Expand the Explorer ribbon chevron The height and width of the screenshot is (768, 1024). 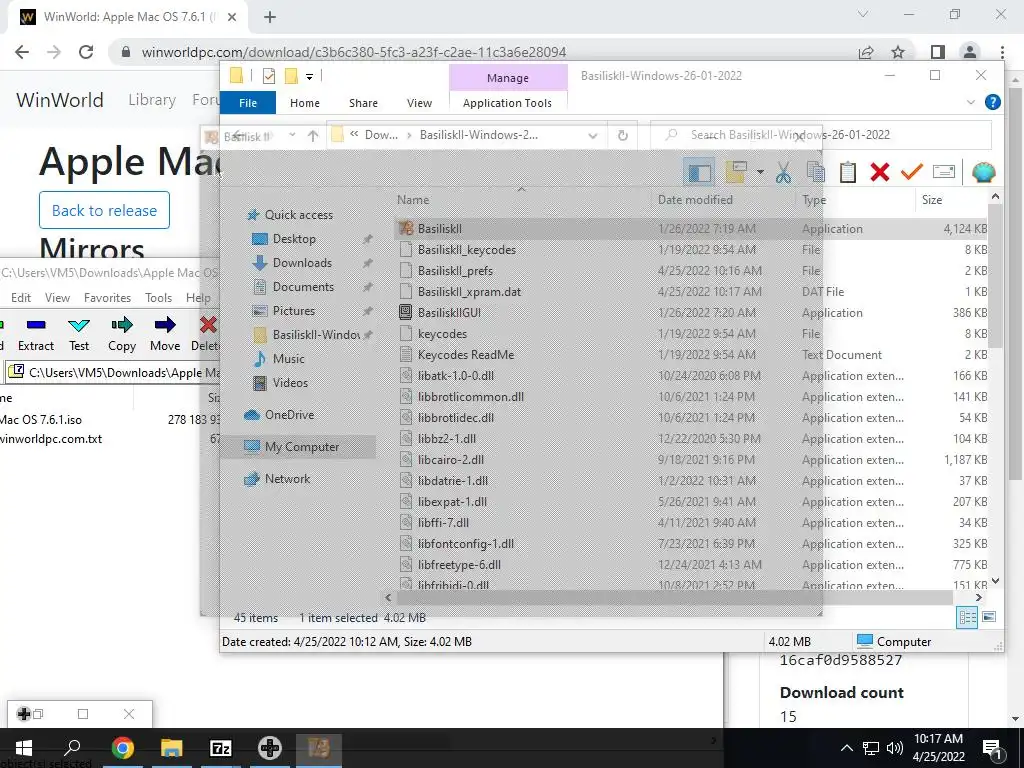coord(970,103)
